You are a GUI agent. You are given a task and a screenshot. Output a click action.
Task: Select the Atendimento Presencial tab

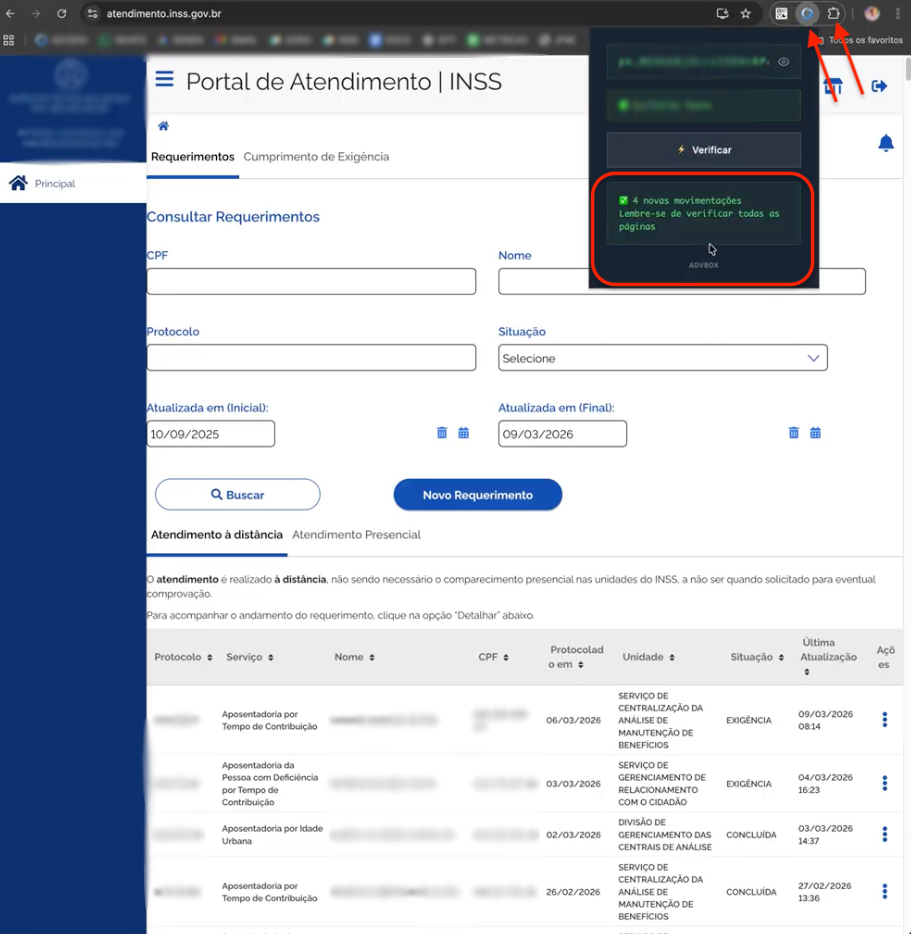click(356, 535)
